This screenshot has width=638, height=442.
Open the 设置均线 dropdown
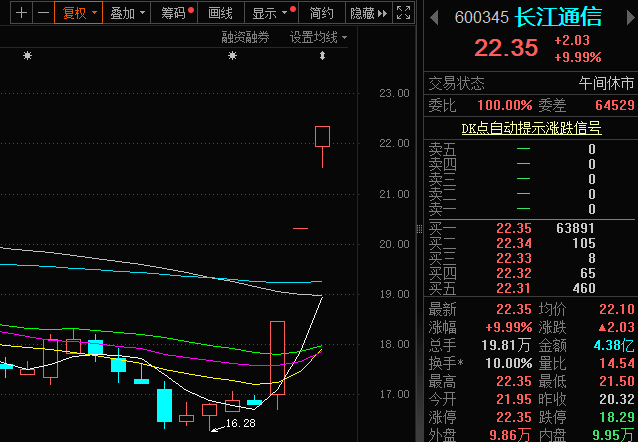(x=318, y=37)
